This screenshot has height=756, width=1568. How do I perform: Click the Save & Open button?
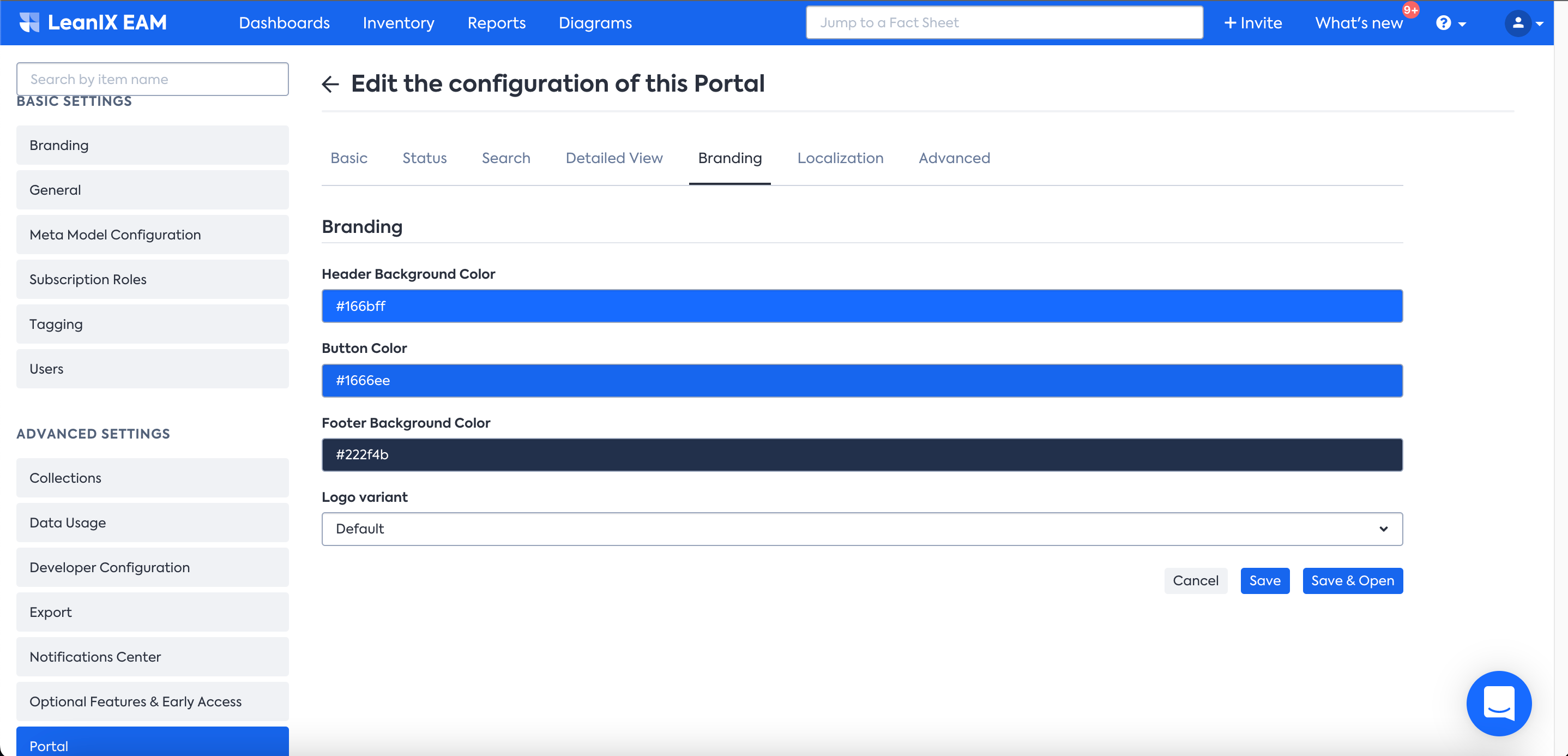coord(1352,580)
